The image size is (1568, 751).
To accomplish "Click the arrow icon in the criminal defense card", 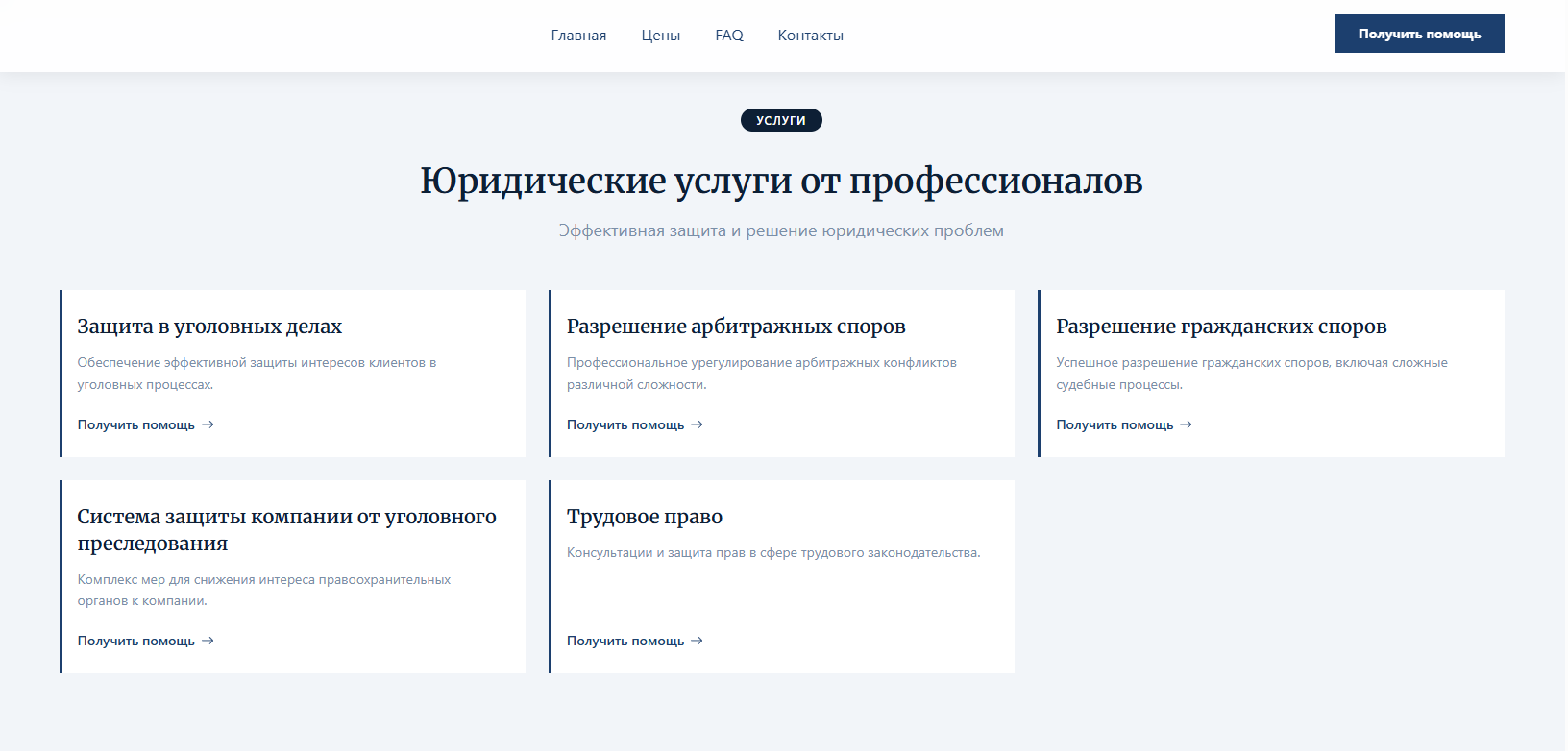I will click(x=208, y=424).
